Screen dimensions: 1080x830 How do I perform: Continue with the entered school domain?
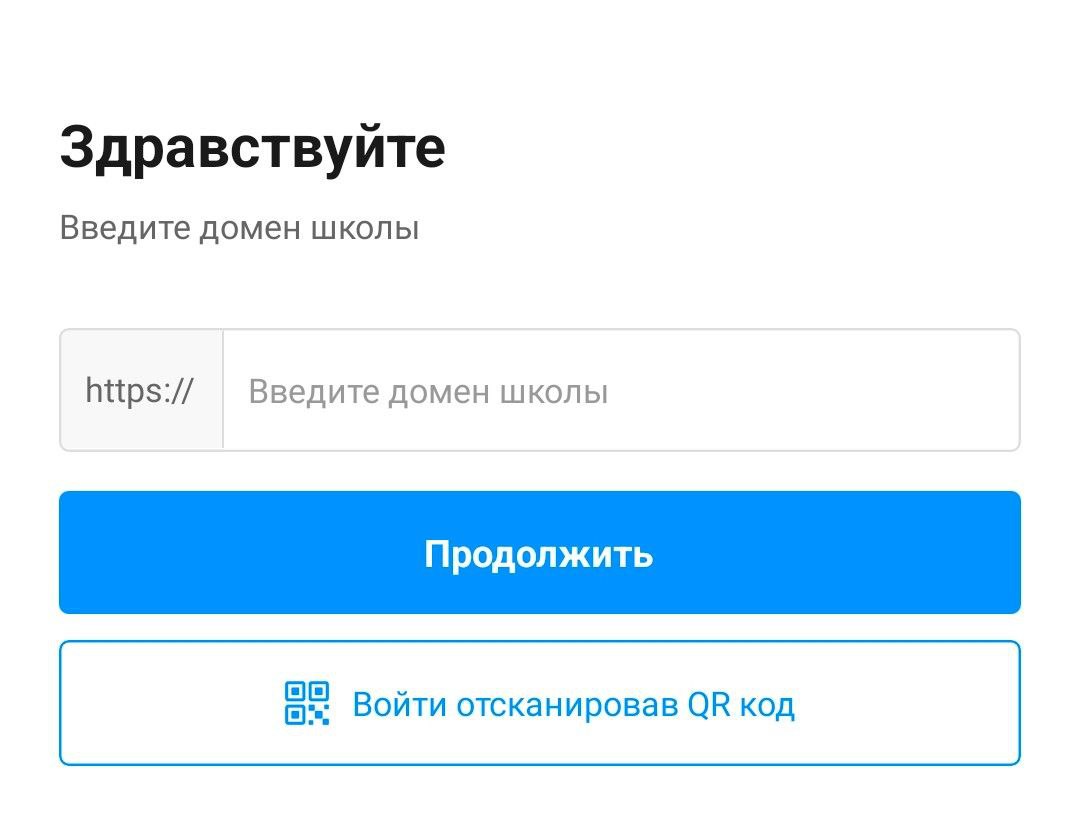(540, 552)
